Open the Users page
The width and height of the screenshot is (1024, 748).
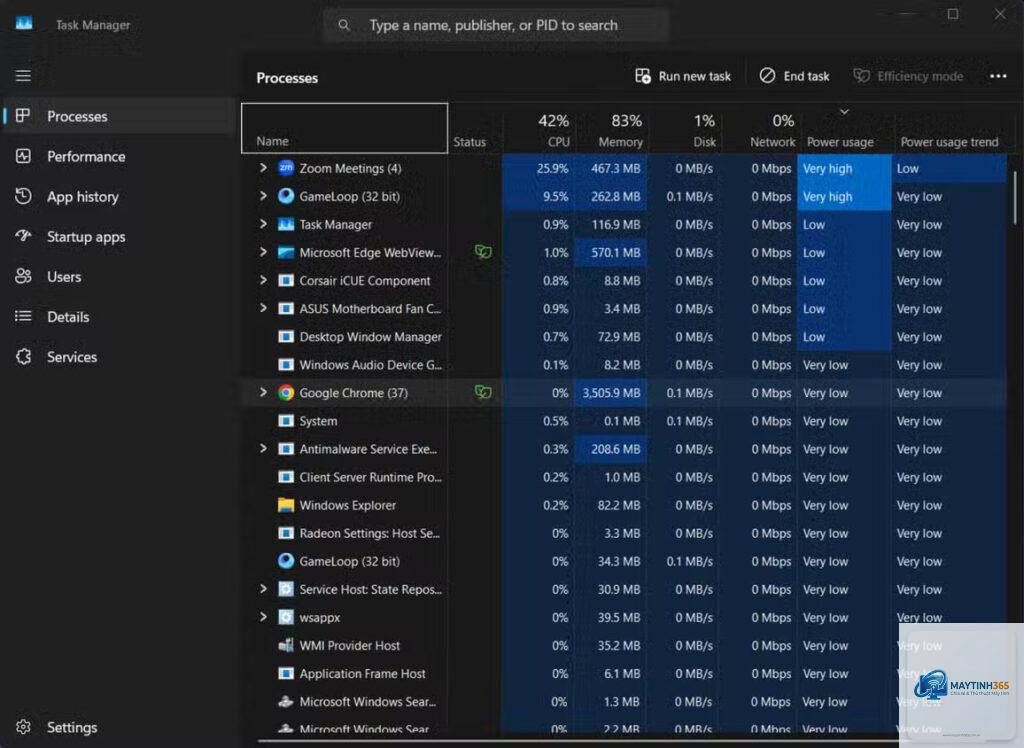(x=120, y=276)
